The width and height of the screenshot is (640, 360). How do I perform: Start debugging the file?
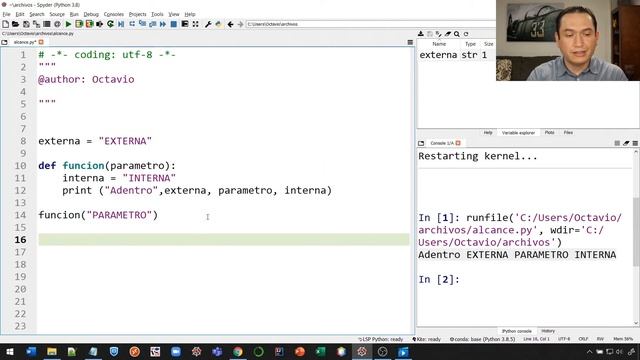pos(121,24)
